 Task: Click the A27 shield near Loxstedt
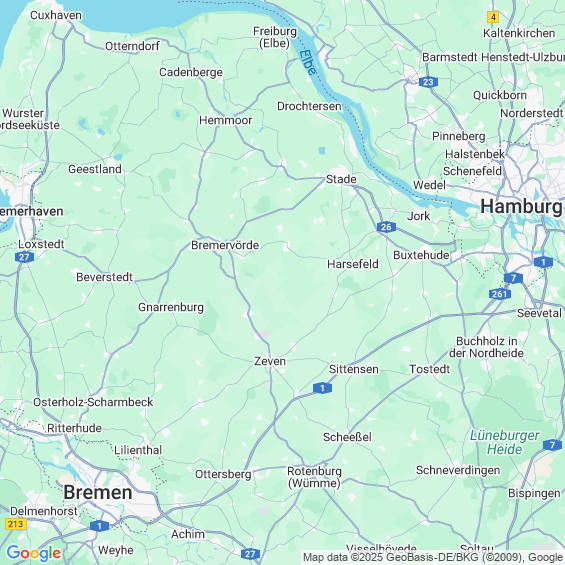[x=25, y=257]
